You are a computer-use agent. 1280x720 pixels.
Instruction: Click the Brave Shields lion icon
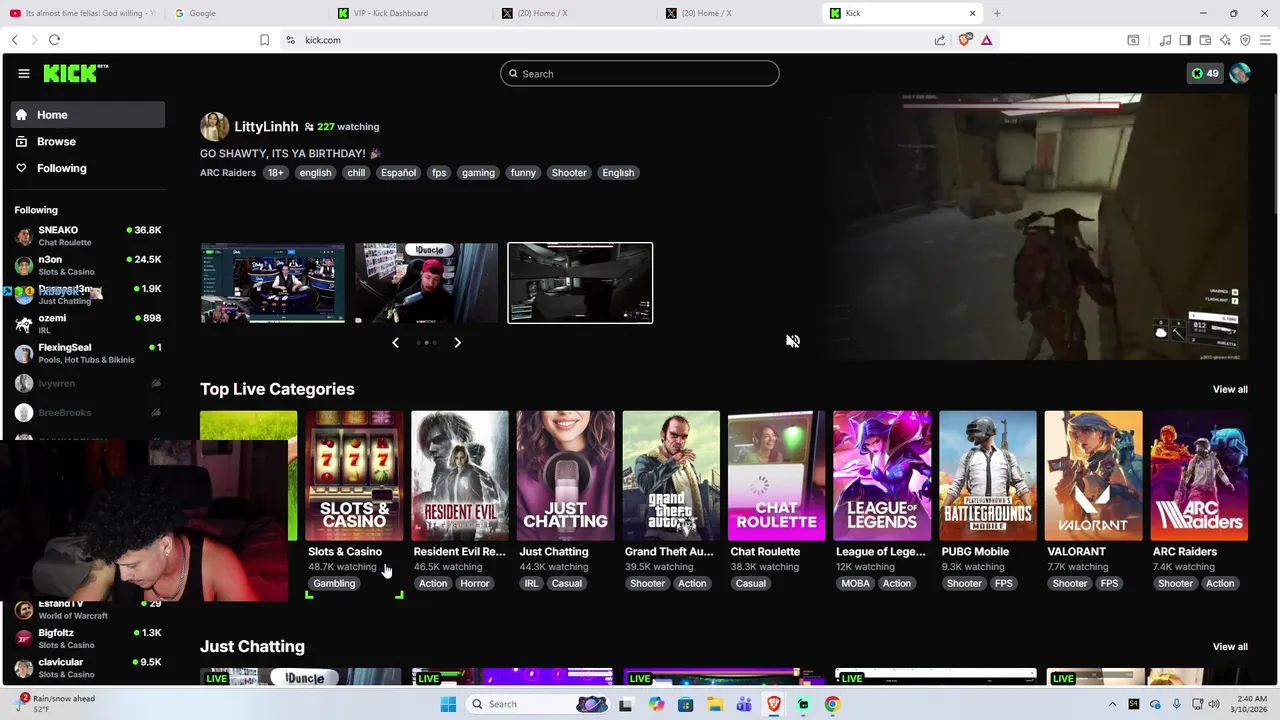(965, 40)
